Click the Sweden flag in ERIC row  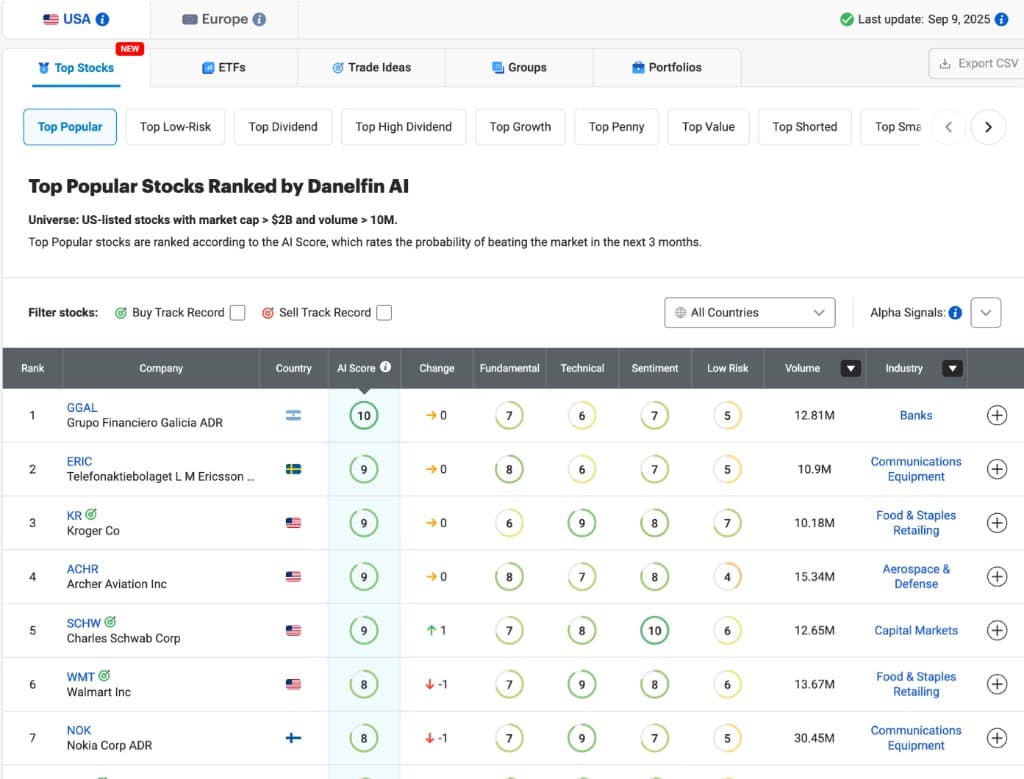tap(293, 469)
